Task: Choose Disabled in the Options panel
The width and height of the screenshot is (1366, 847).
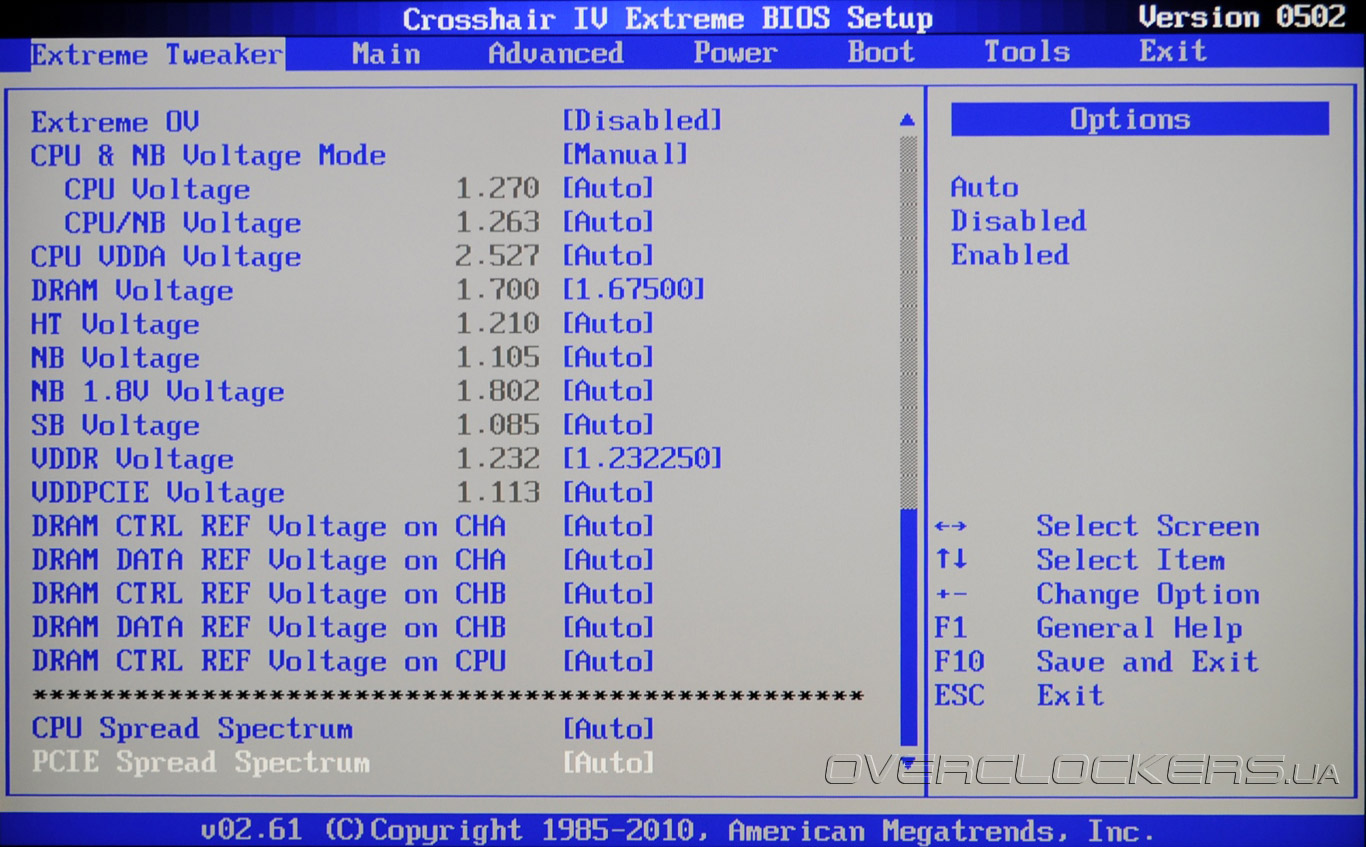Action: pyautogui.click(x=1018, y=221)
